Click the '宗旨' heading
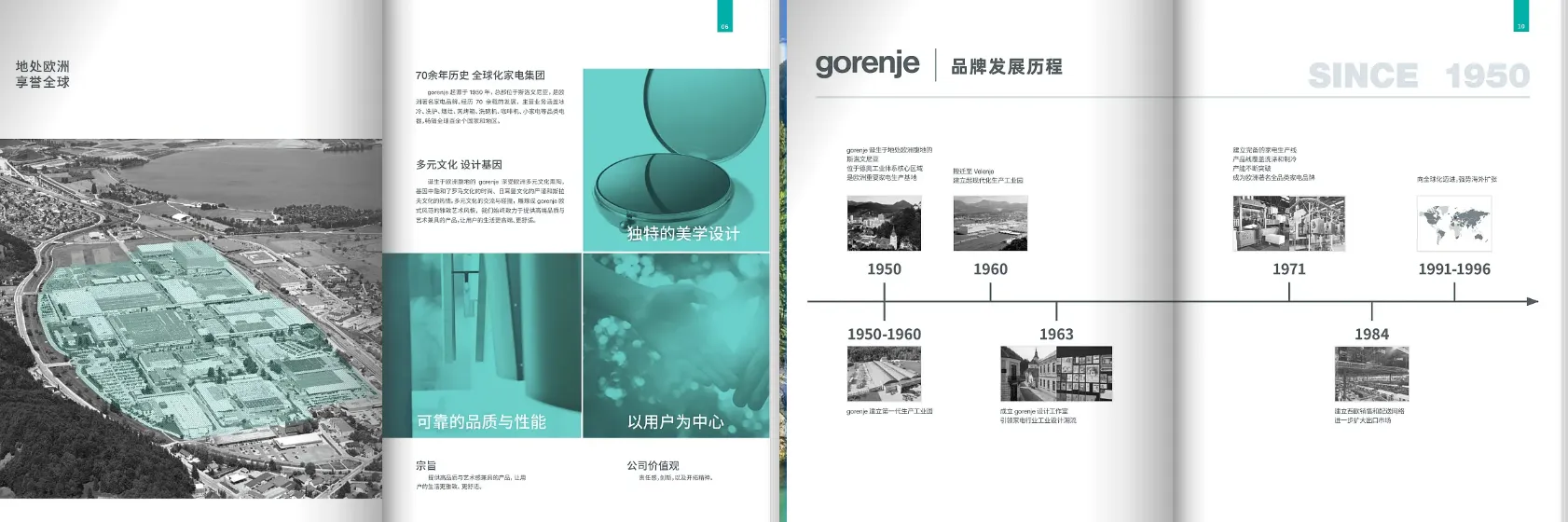Viewport: 1568px width, 522px height. click(426, 465)
